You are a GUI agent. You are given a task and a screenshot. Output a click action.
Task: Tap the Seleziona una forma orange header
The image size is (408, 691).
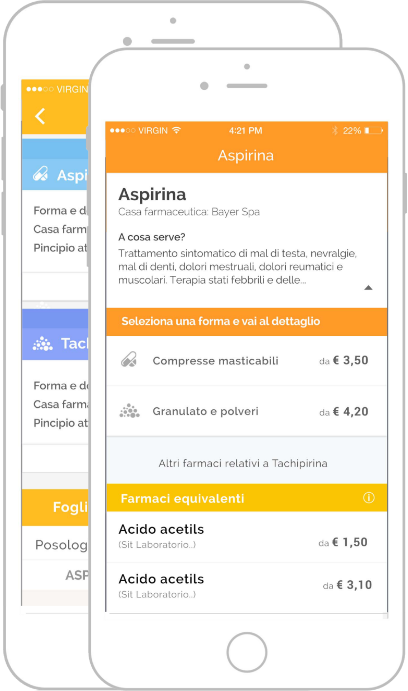coord(247,321)
